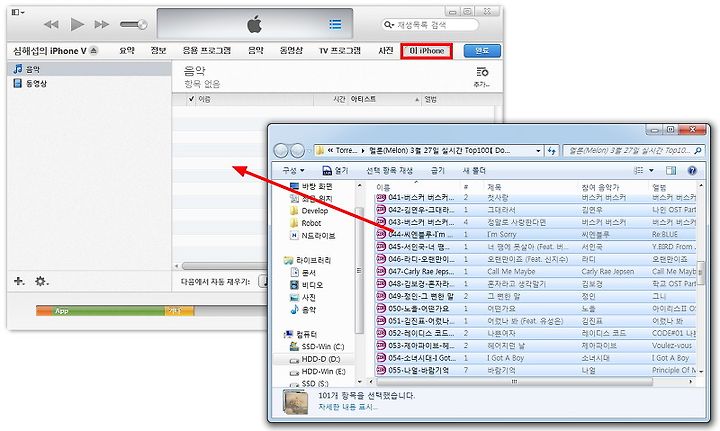Click 자세한 내용 표시 link
The image size is (720, 431).
(348, 407)
